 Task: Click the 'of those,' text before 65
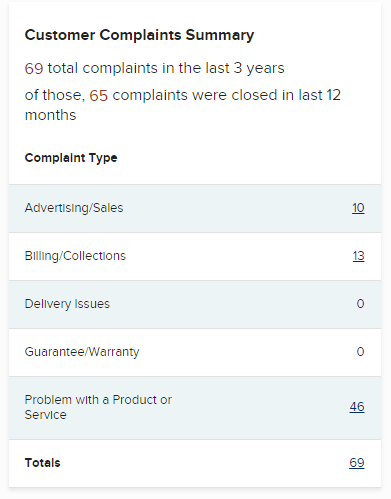(x=55, y=95)
